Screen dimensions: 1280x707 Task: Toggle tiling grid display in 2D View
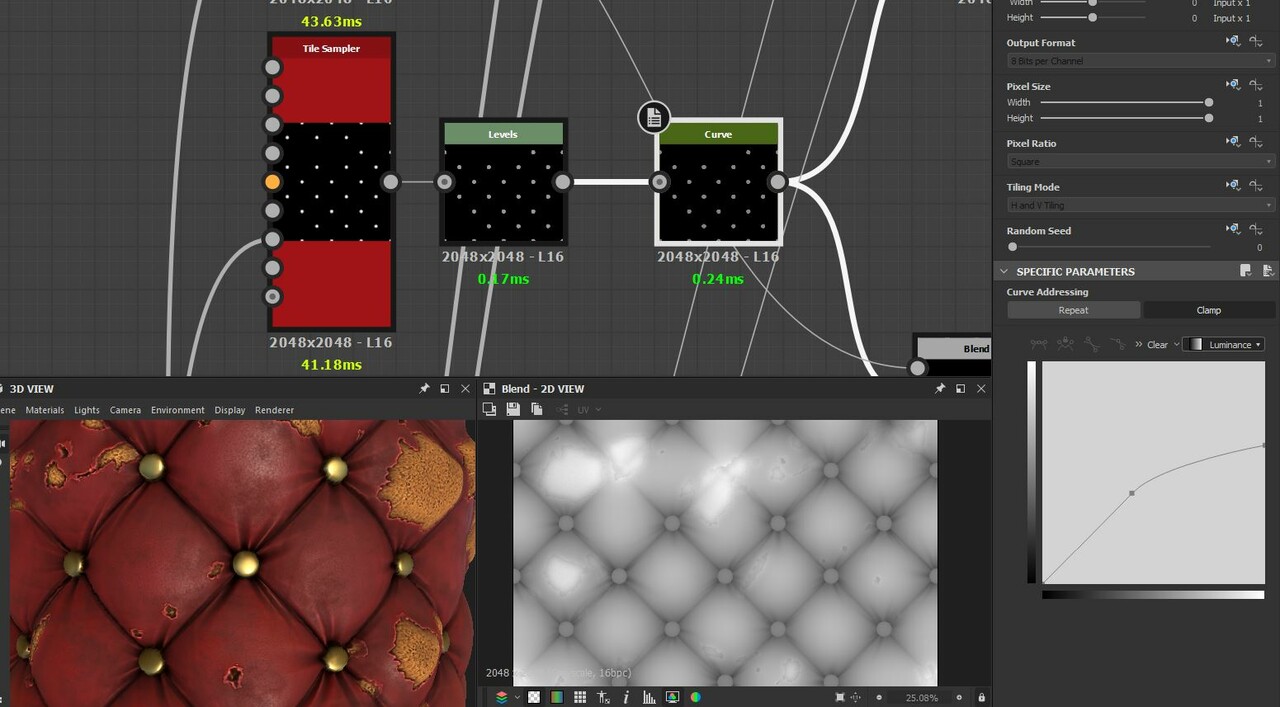tap(580, 697)
